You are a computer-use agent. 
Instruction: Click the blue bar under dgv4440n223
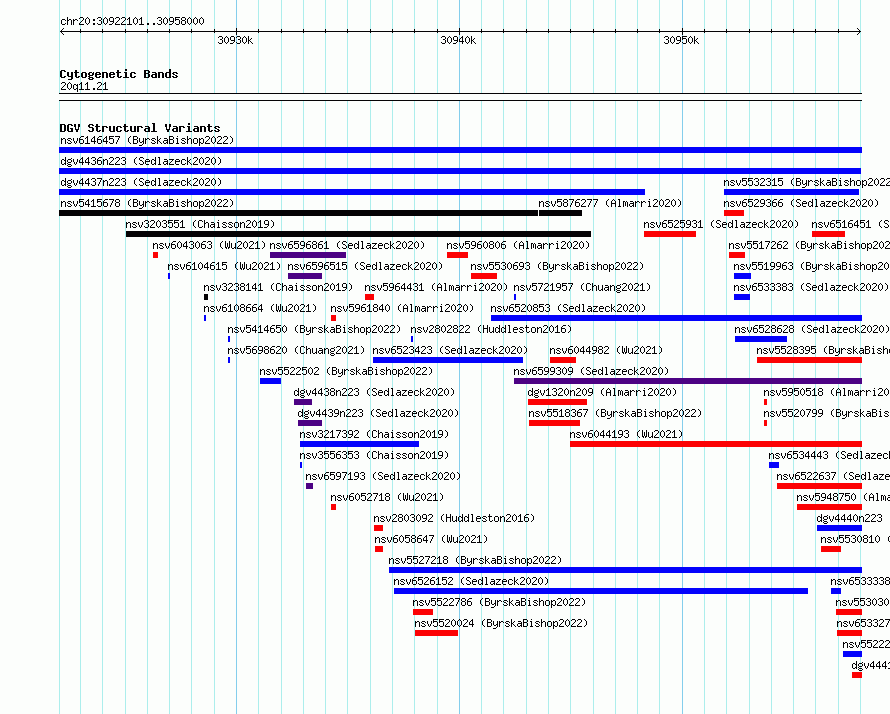[839, 528]
